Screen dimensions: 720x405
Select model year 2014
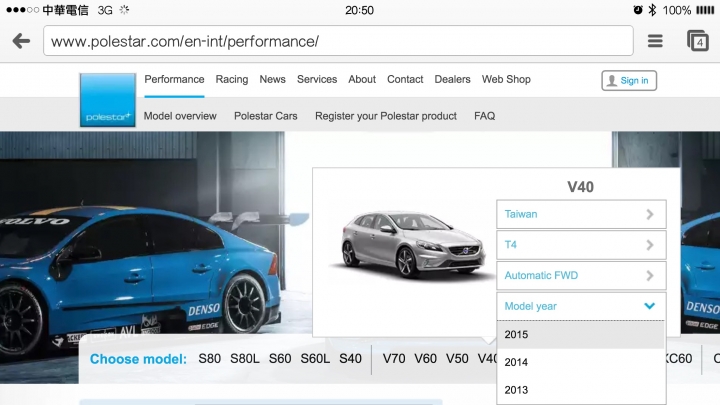coord(581,362)
